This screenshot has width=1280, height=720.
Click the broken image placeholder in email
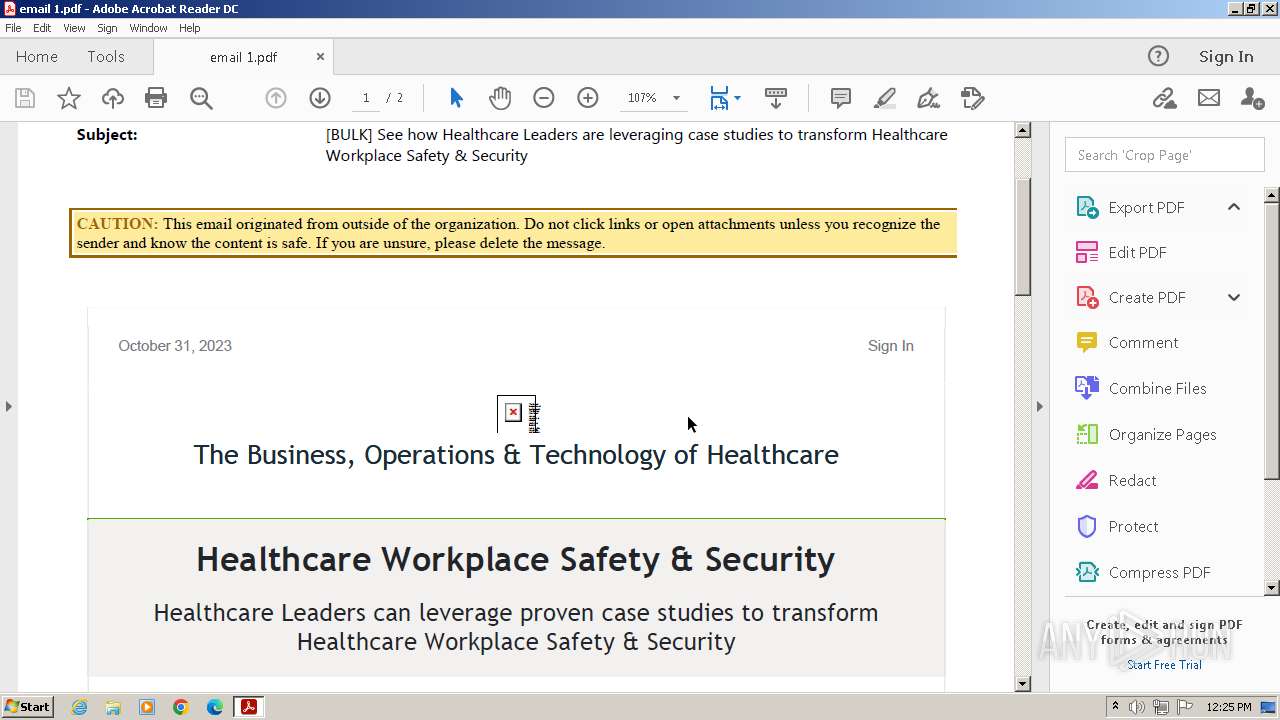(x=518, y=413)
